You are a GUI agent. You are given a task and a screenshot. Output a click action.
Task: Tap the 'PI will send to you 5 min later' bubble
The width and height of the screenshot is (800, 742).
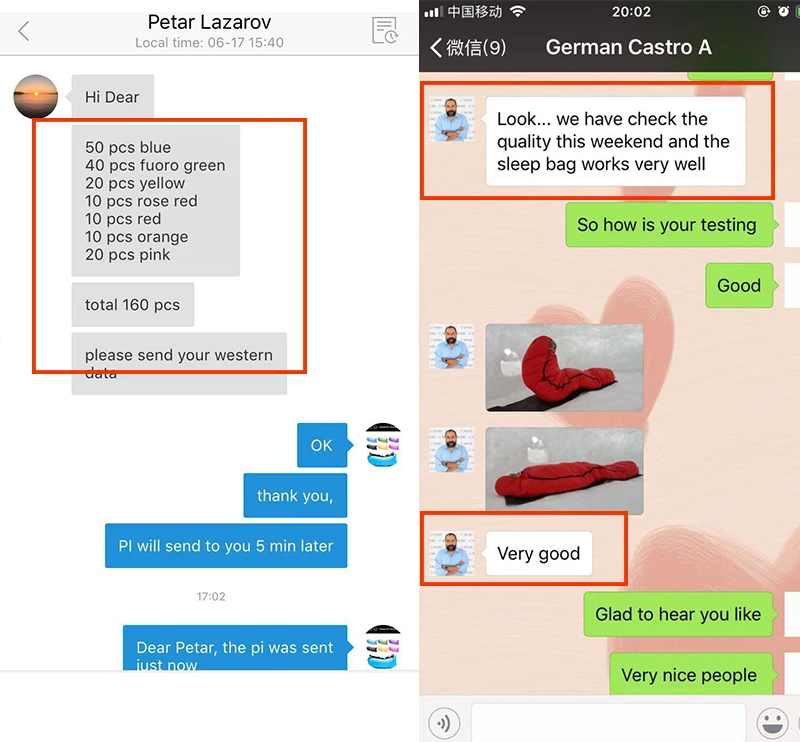click(x=226, y=546)
